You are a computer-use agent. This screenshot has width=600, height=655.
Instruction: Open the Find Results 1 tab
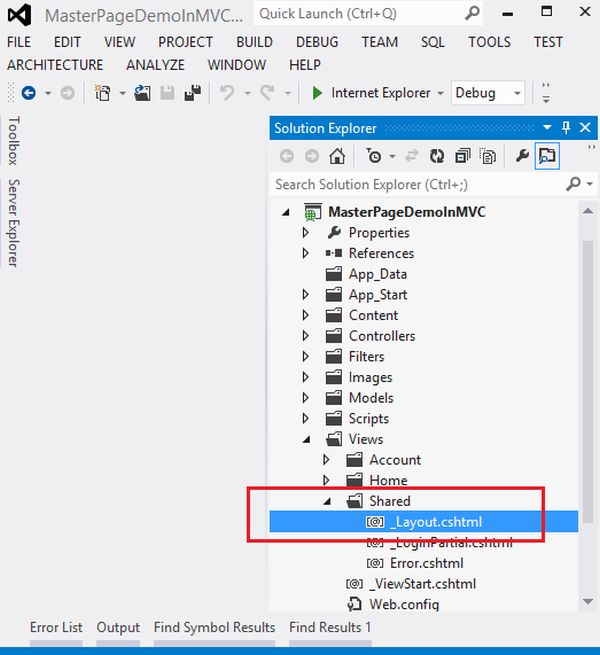click(x=330, y=627)
